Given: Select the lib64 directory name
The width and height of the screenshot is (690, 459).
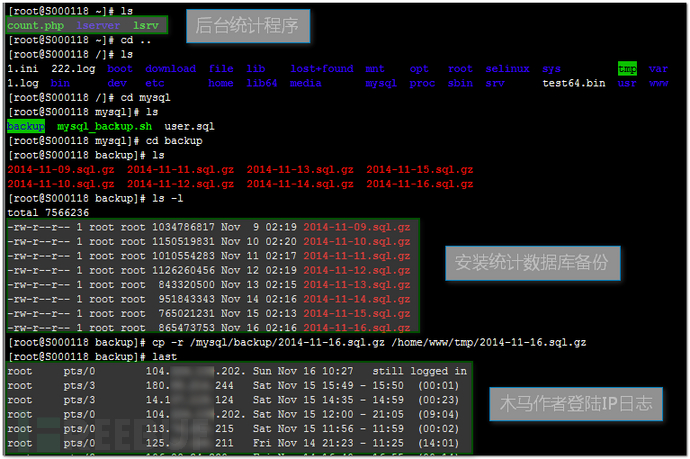Looking at the screenshot, I should coord(262,83).
